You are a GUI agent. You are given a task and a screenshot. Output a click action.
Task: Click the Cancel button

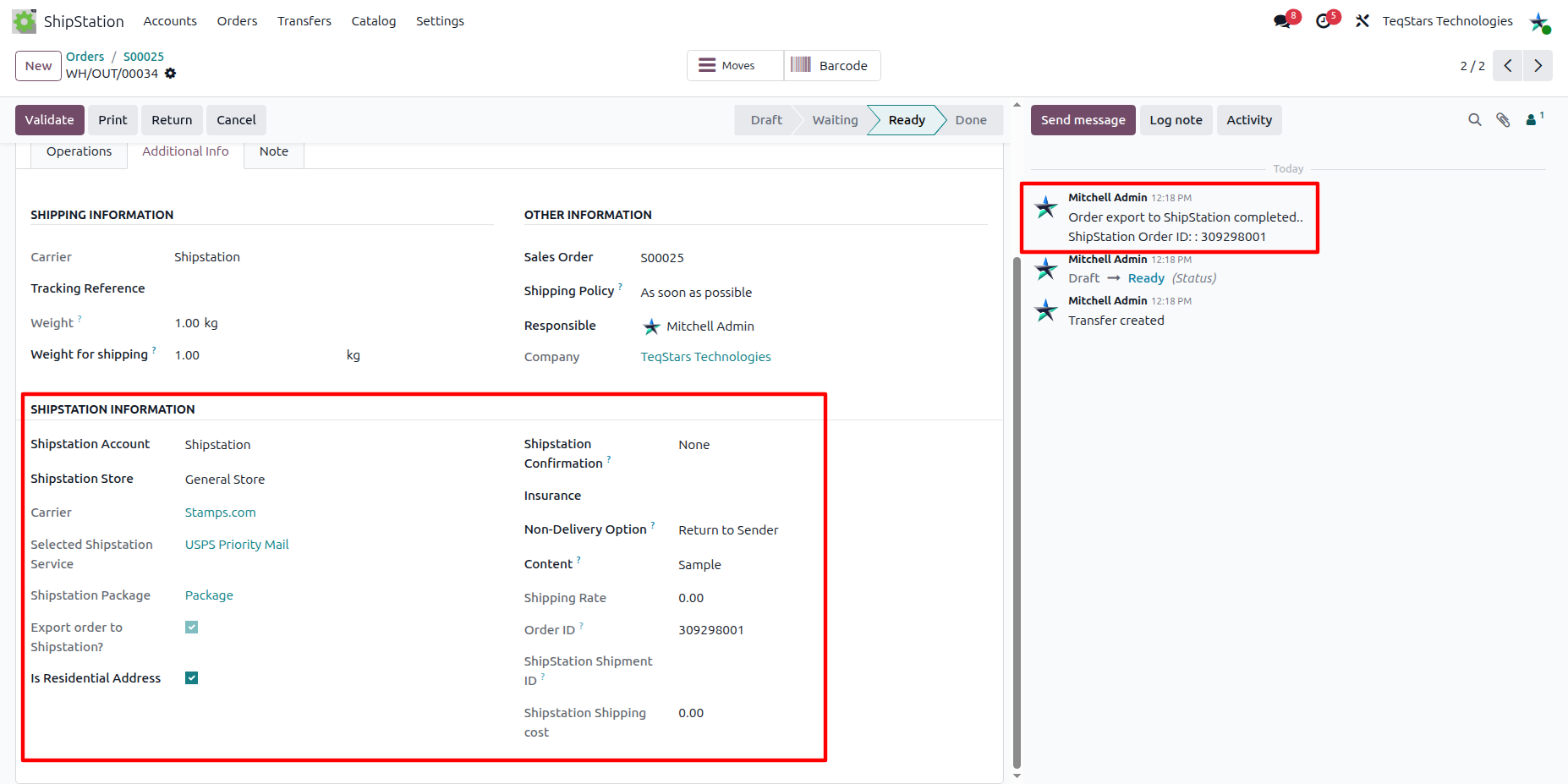point(236,120)
